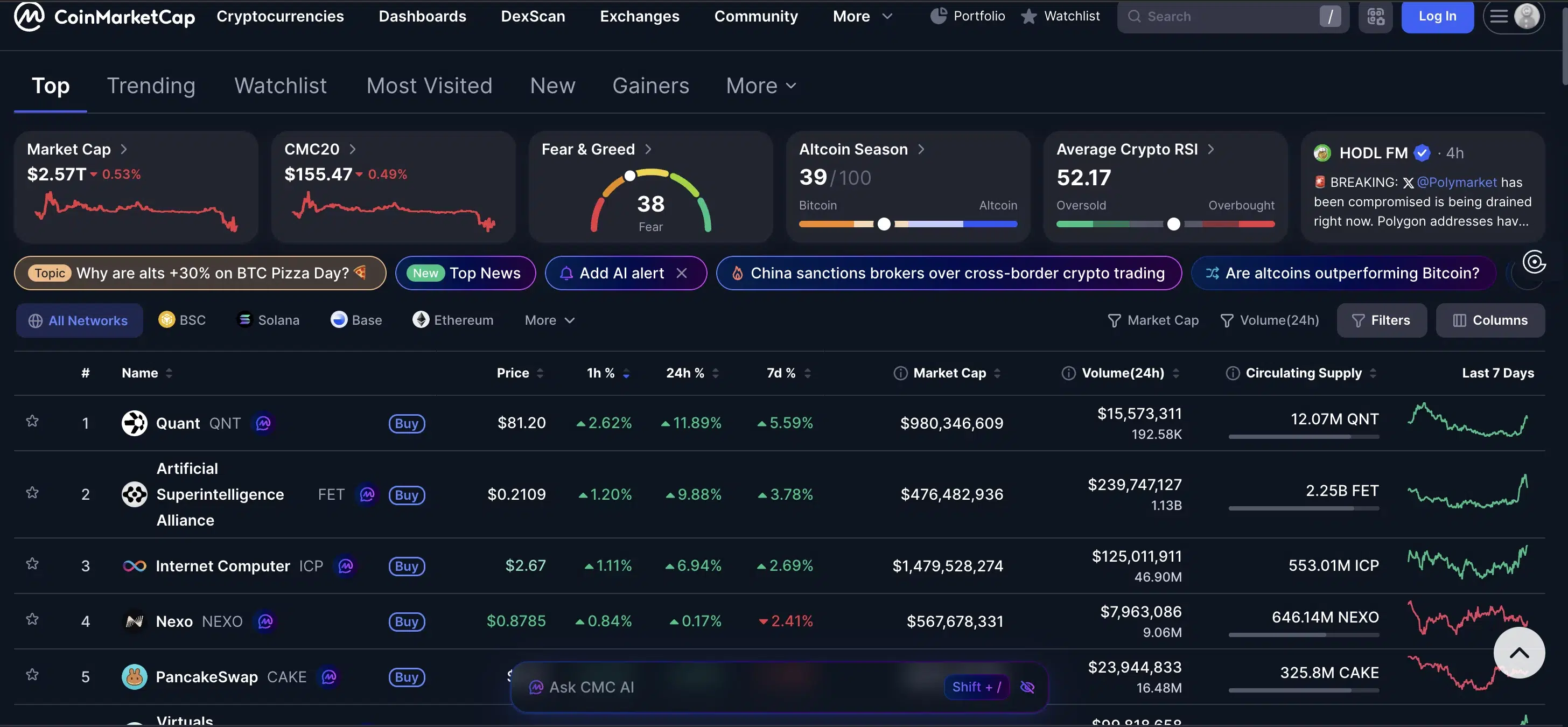Image resolution: width=1568 pixels, height=727 pixels.
Task: Click the CMC AI icon next to ICP
Action: [x=346, y=567]
